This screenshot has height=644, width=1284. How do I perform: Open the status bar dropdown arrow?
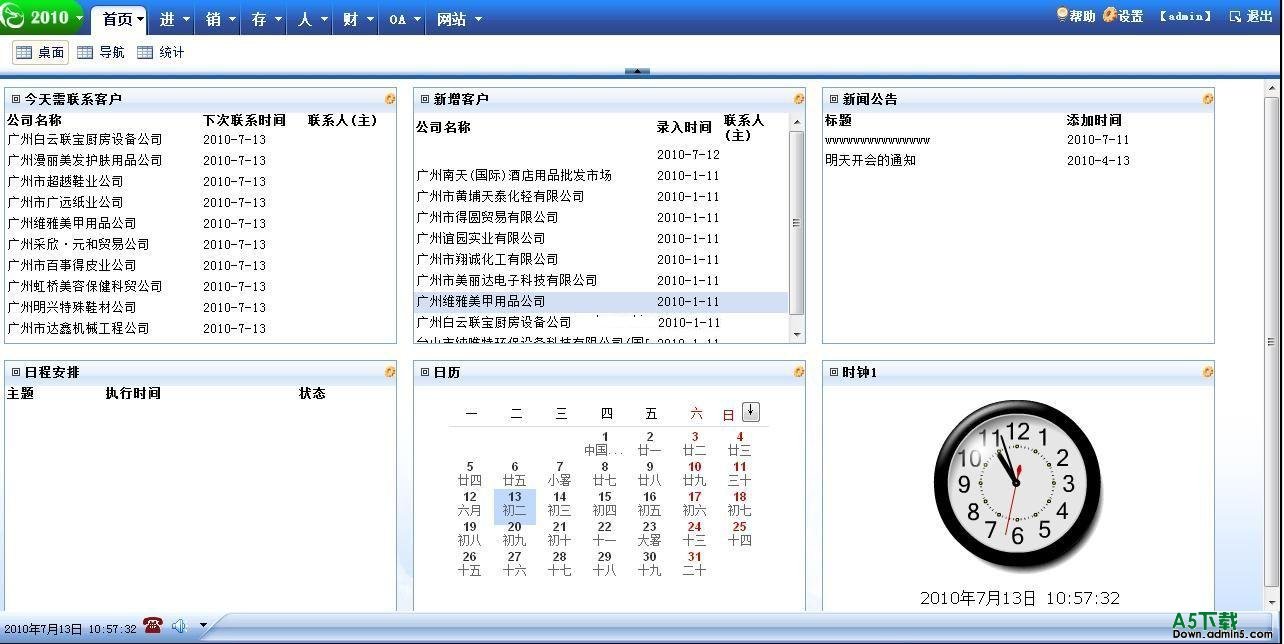pos(203,626)
